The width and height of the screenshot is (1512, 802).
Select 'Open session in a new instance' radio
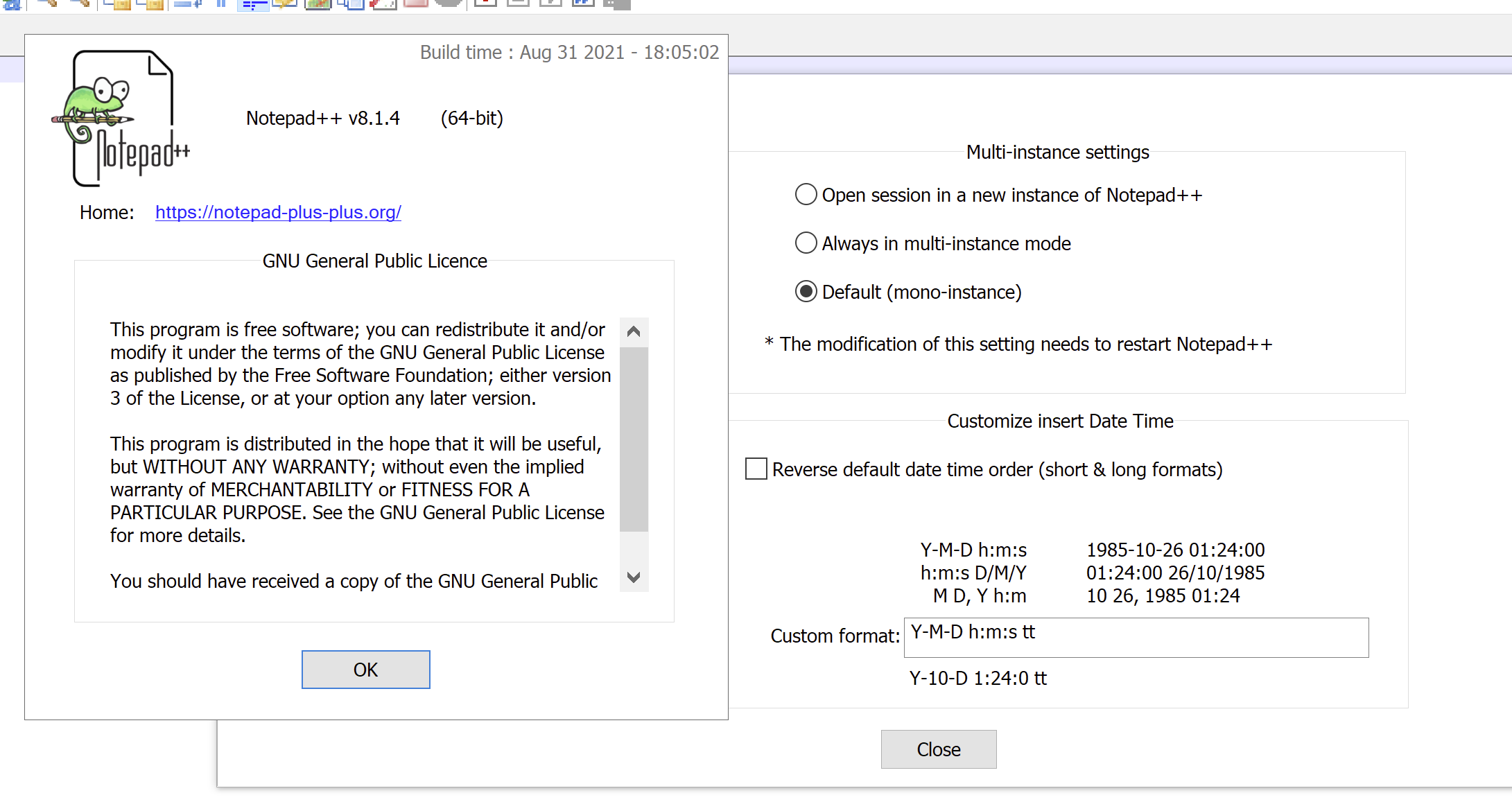click(x=806, y=195)
